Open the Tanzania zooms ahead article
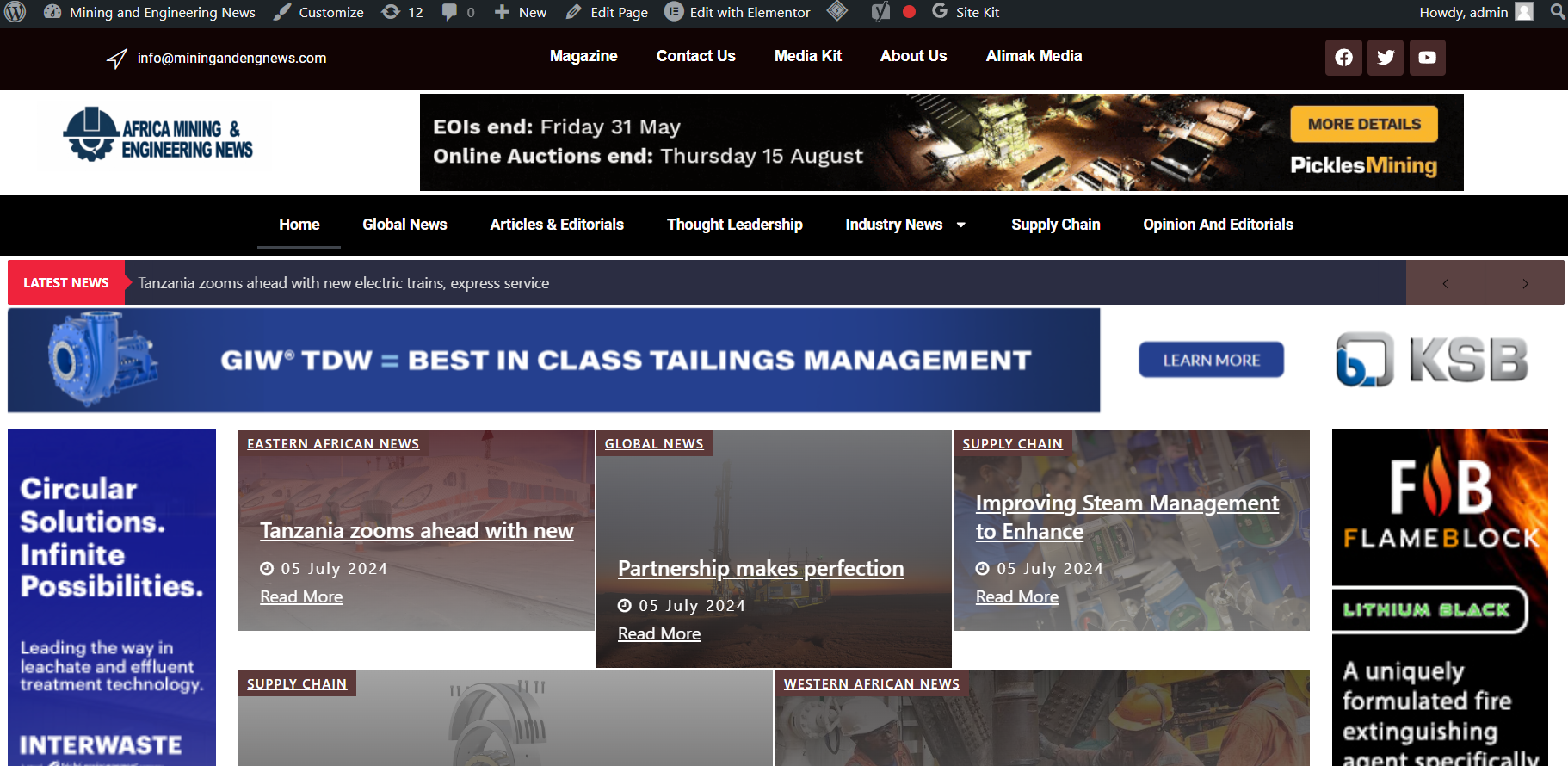 coord(417,531)
